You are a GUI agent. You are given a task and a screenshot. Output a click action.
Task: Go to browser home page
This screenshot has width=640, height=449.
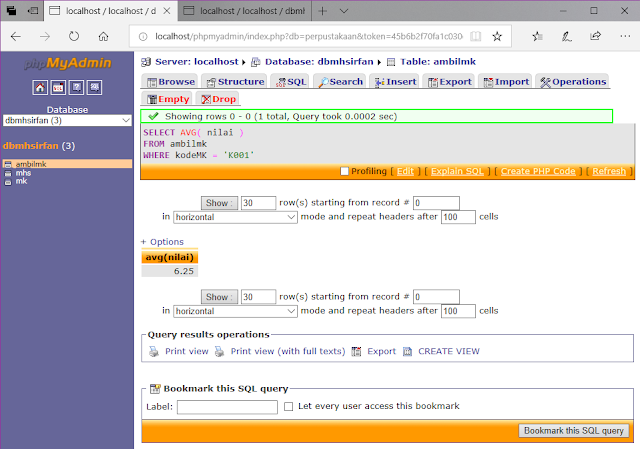pos(104,37)
